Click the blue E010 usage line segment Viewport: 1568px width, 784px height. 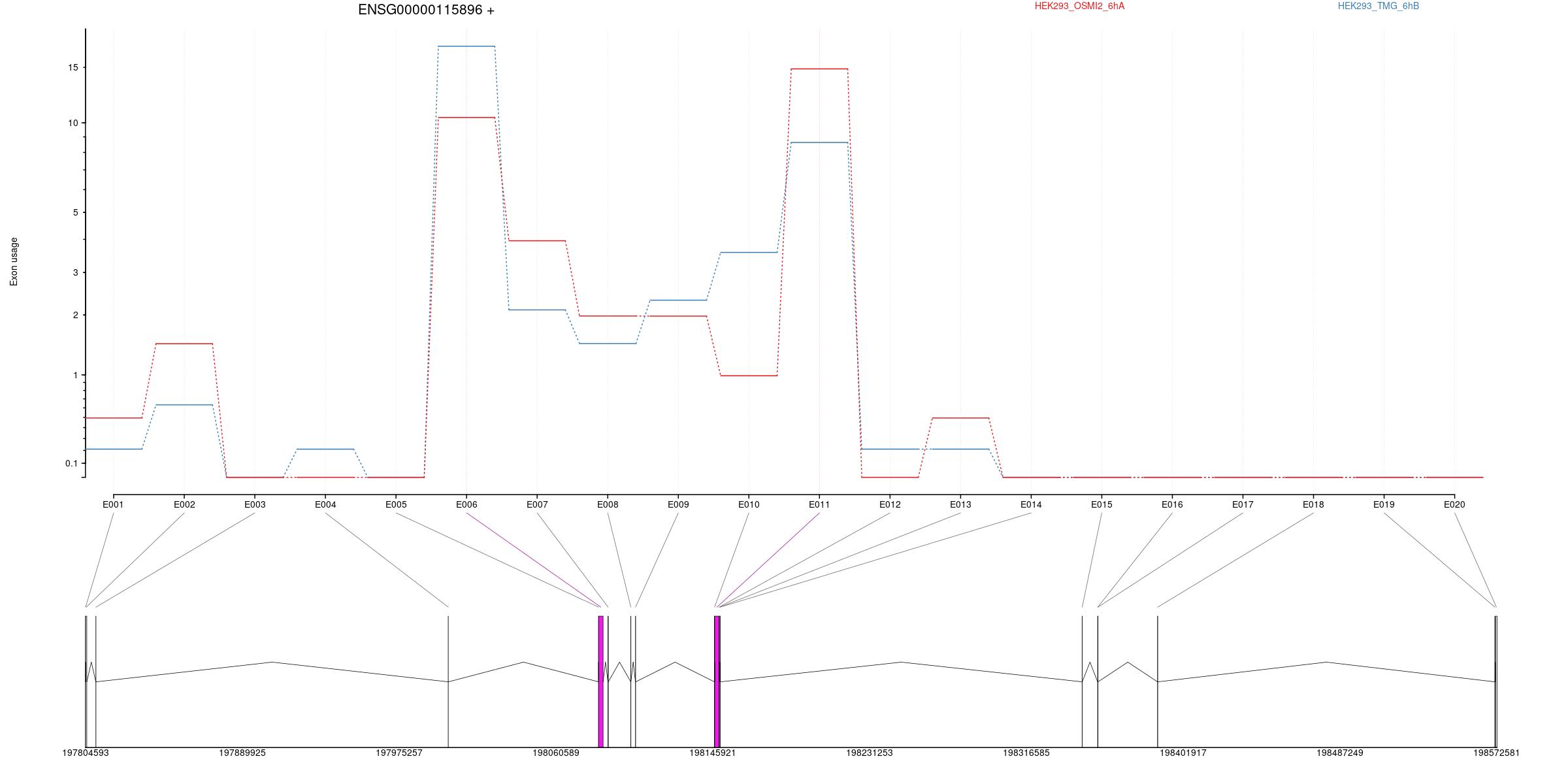pyautogui.click(x=749, y=252)
